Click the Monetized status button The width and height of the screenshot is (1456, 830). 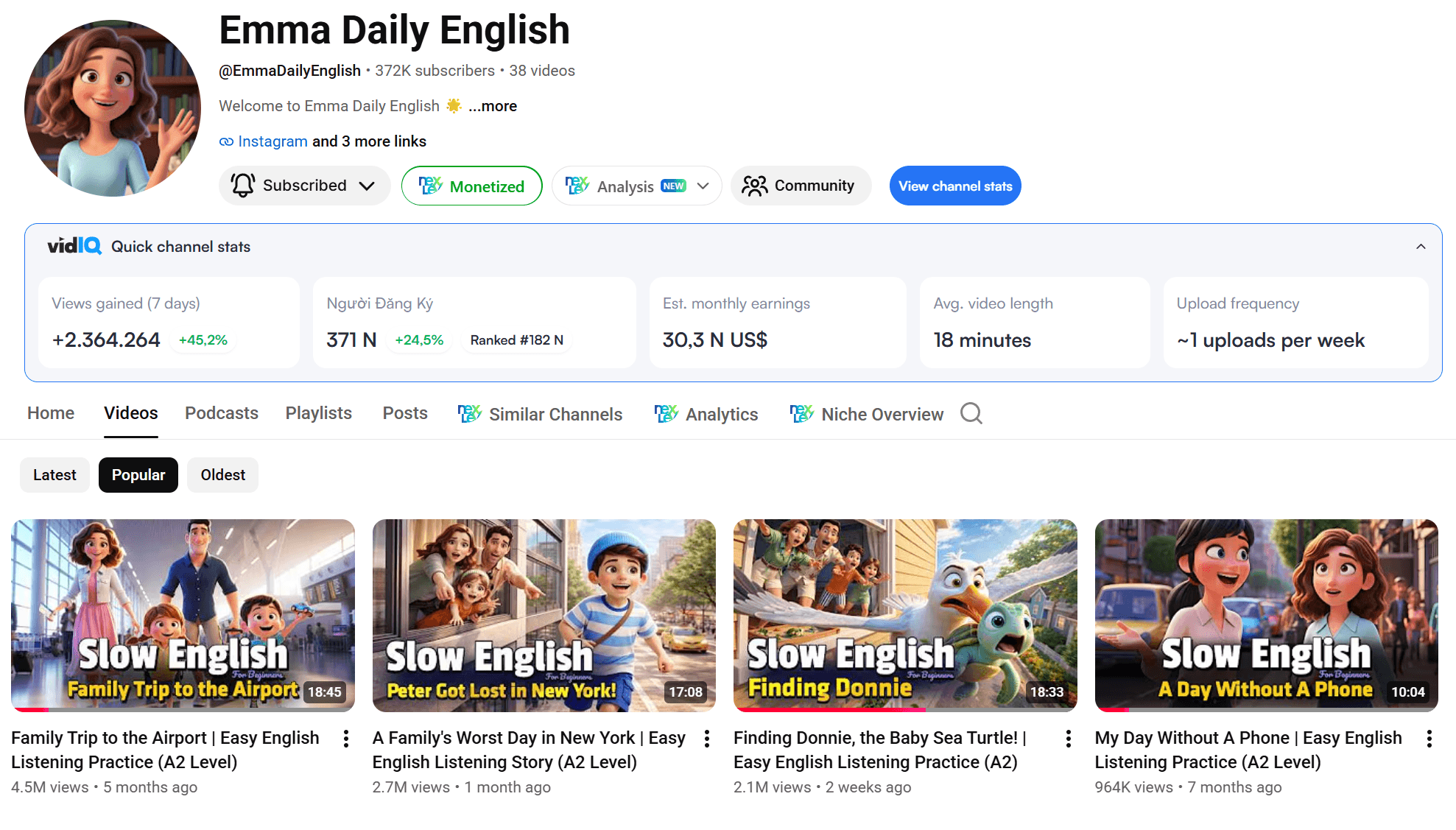[472, 186]
